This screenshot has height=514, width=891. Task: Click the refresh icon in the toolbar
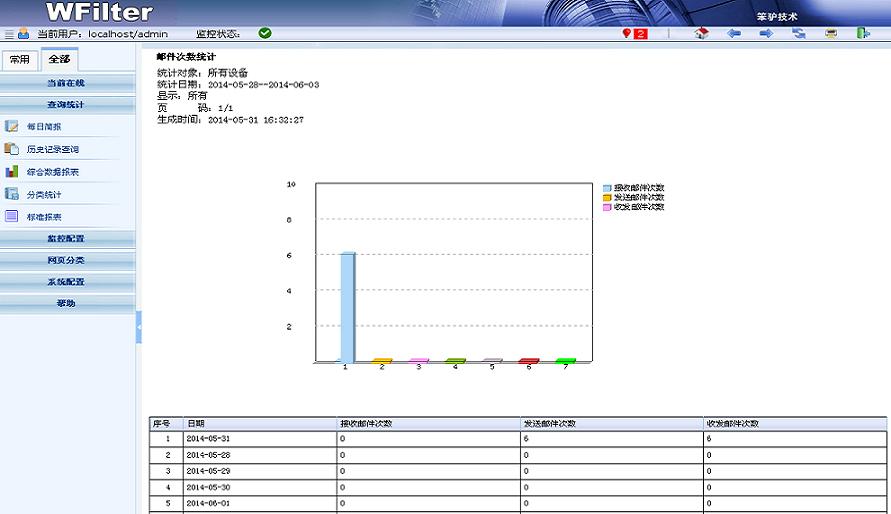pos(799,33)
